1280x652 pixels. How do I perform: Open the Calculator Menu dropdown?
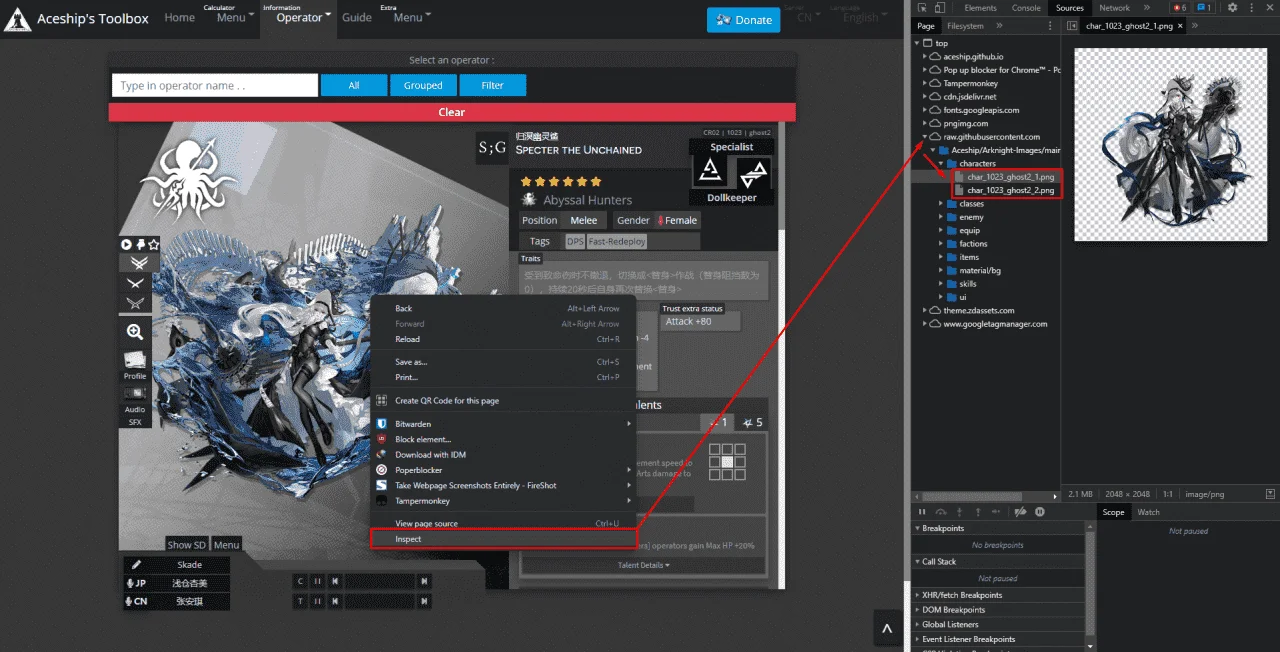pos(234,15)
